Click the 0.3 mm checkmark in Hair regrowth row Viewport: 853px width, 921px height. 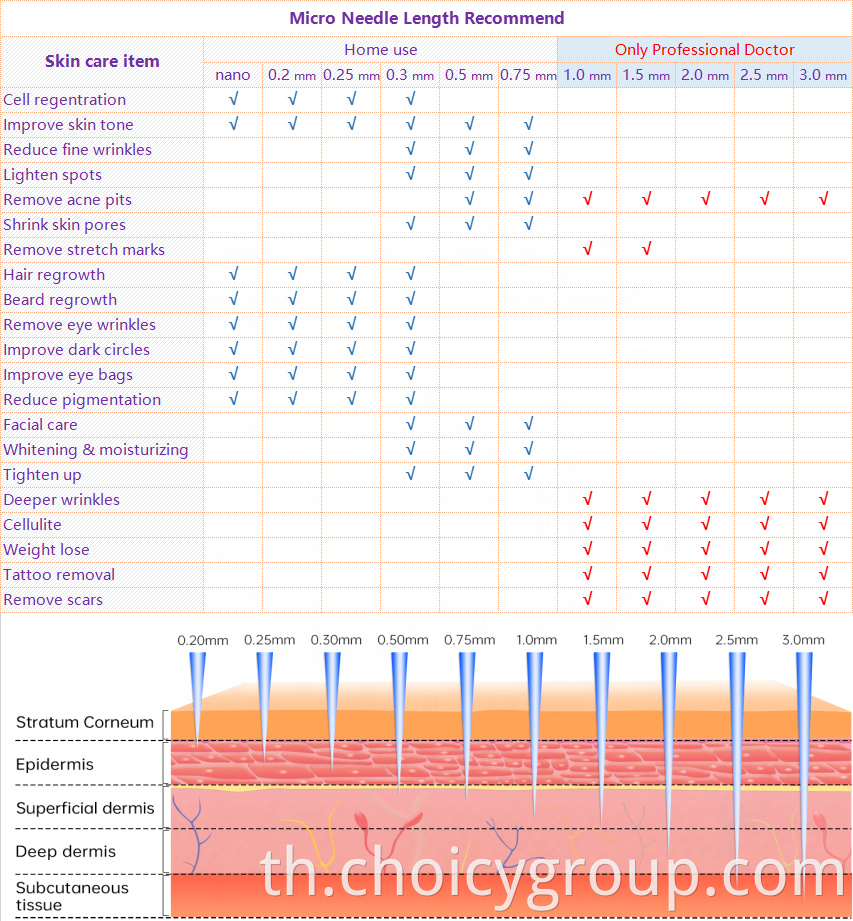click(x=410, y=274)
